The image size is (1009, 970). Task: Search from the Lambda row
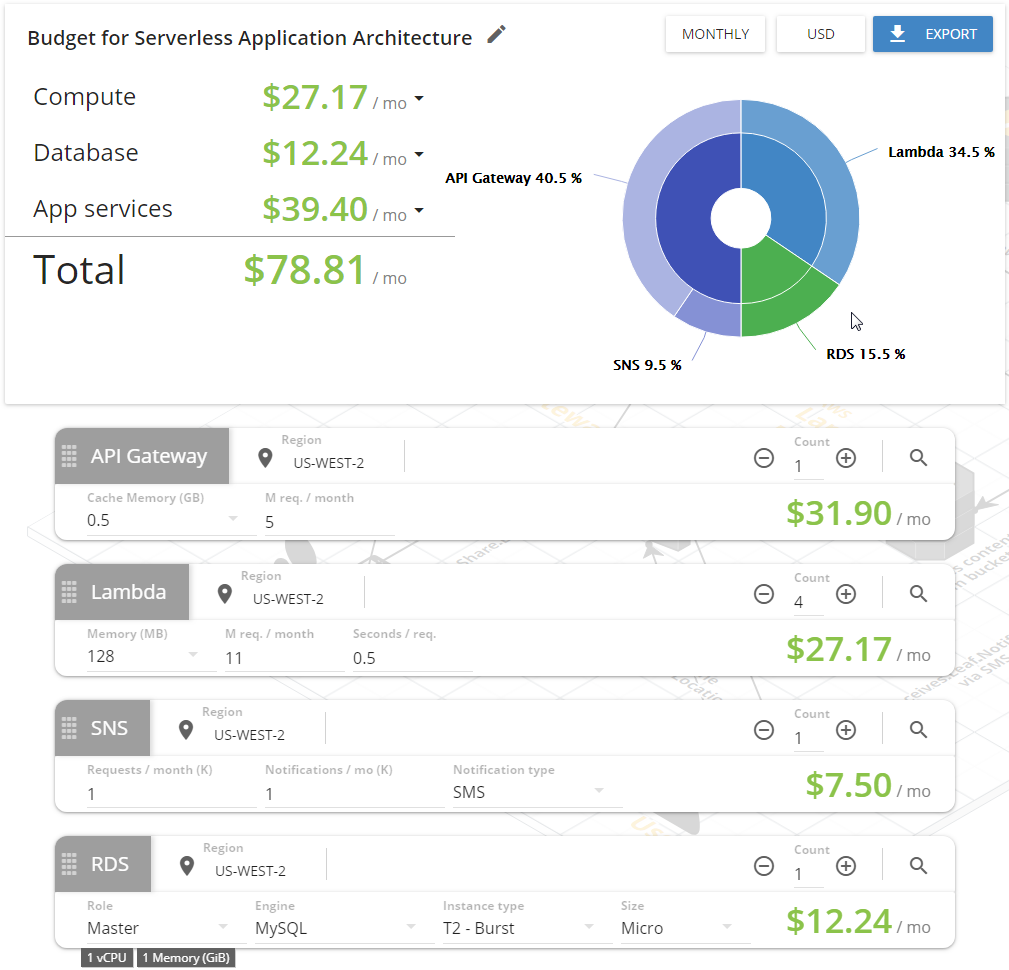point(918,594)
